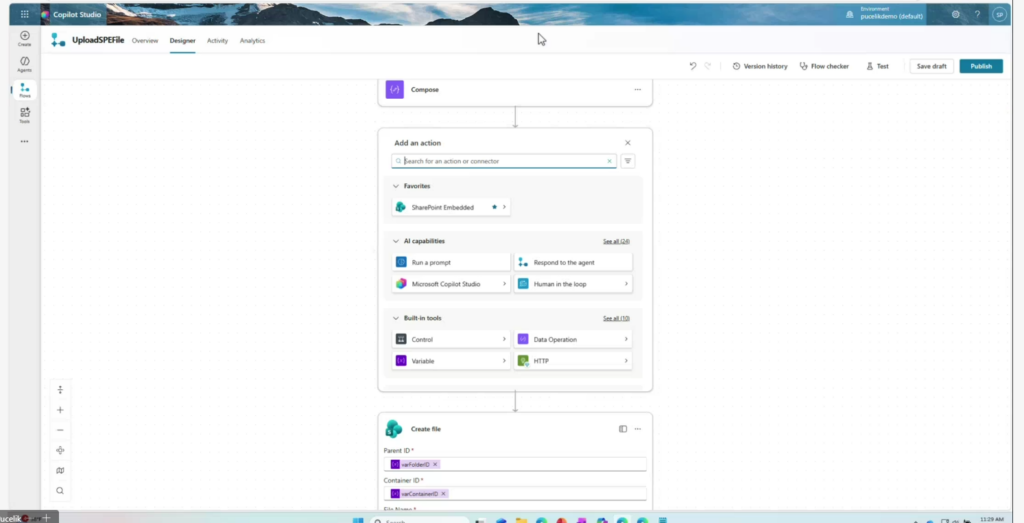Toggle the favorite star on SharePoint Embedded
Screen dimensions: 1024x523
494,207
